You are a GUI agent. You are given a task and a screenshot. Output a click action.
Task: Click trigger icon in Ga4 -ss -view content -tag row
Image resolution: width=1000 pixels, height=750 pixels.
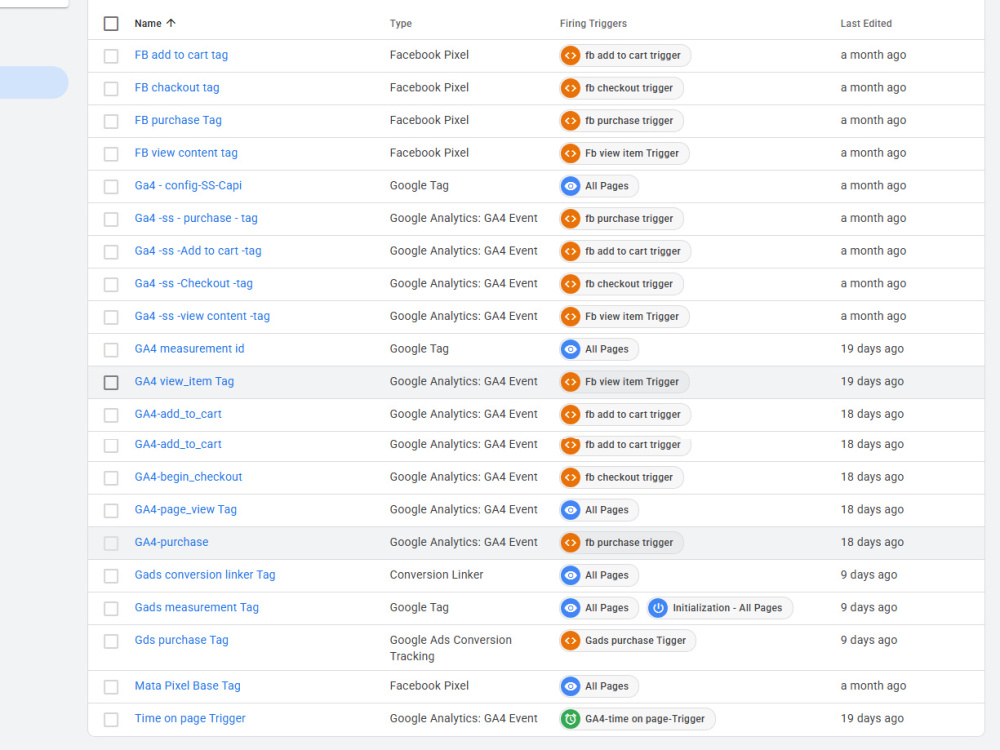570,316
